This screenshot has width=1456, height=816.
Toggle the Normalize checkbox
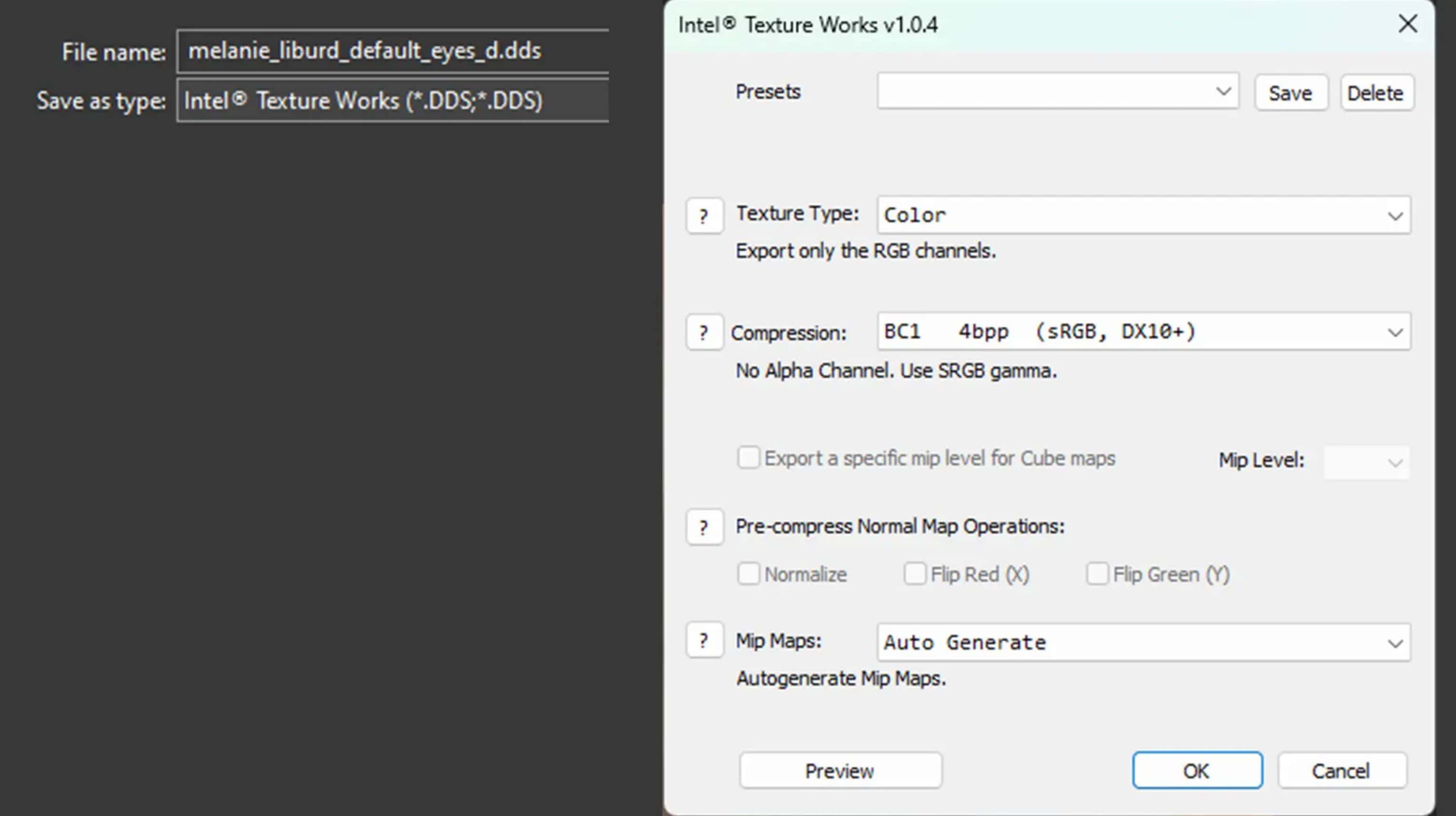tap(748, 574)
